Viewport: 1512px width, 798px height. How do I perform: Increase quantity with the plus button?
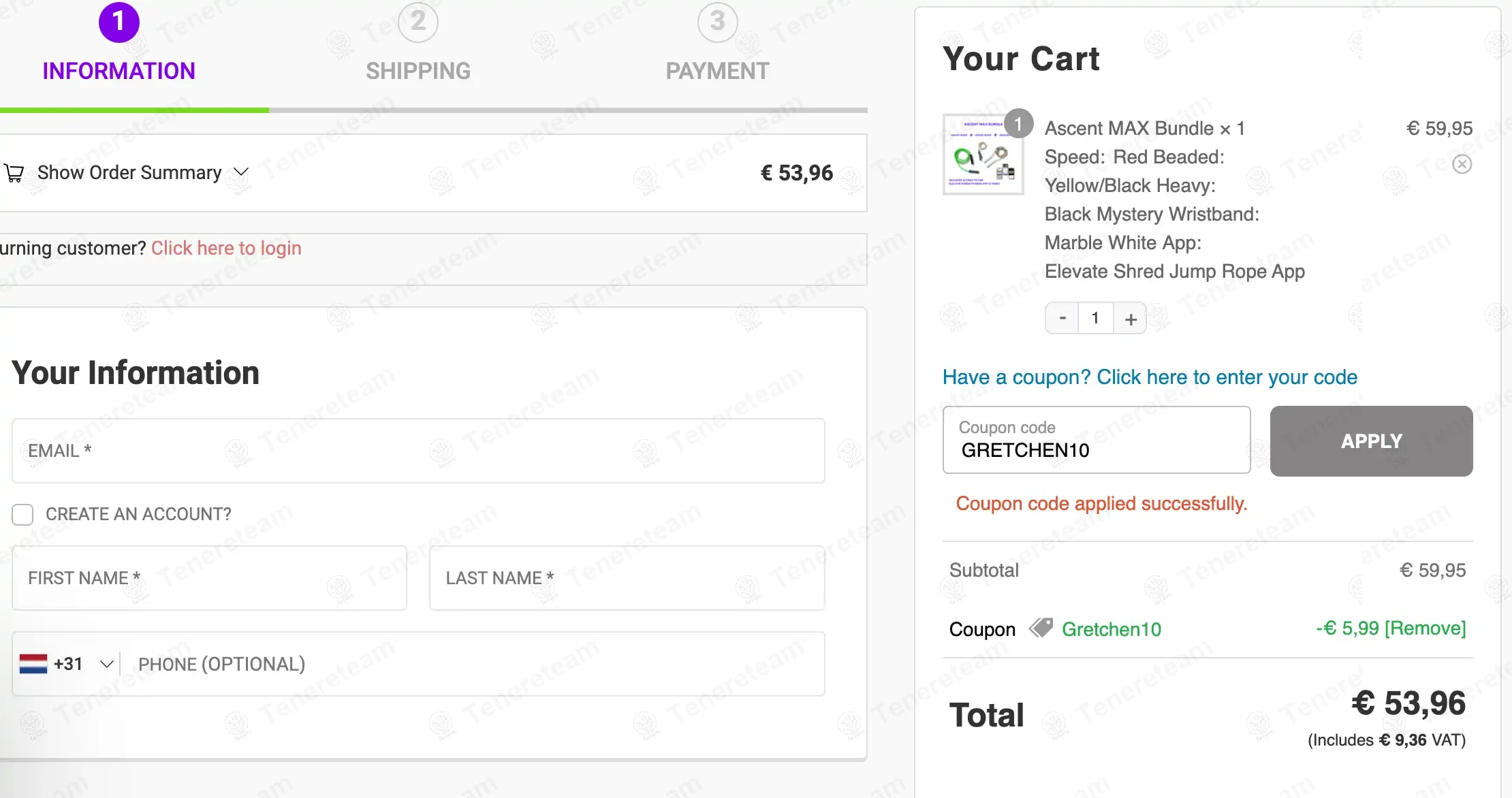(x=1131, y=319)
